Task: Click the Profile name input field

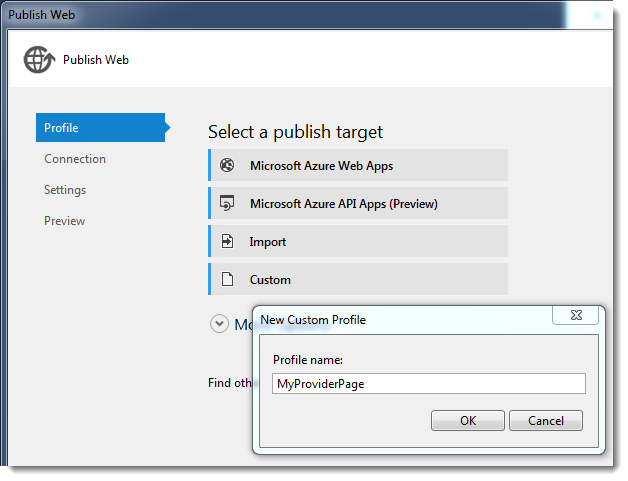Action: [429, 384]
